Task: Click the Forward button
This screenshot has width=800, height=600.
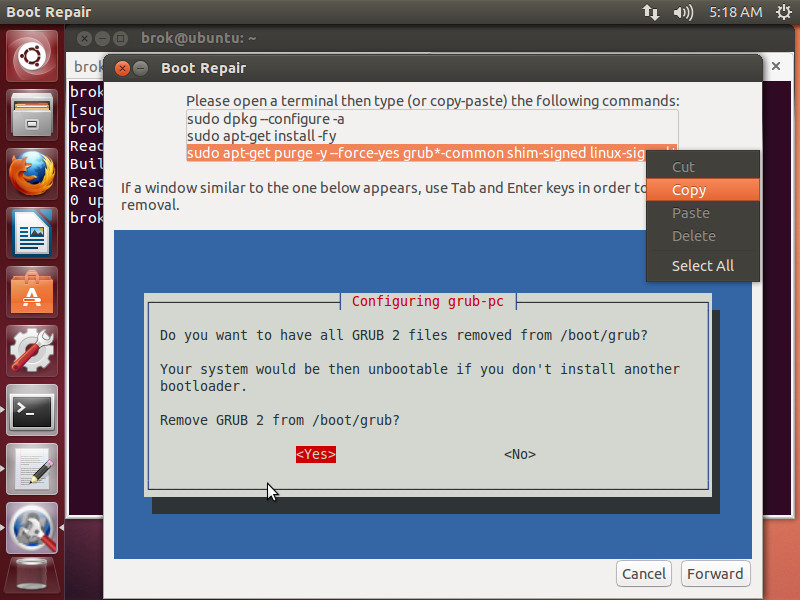Action: pos(715,573)
